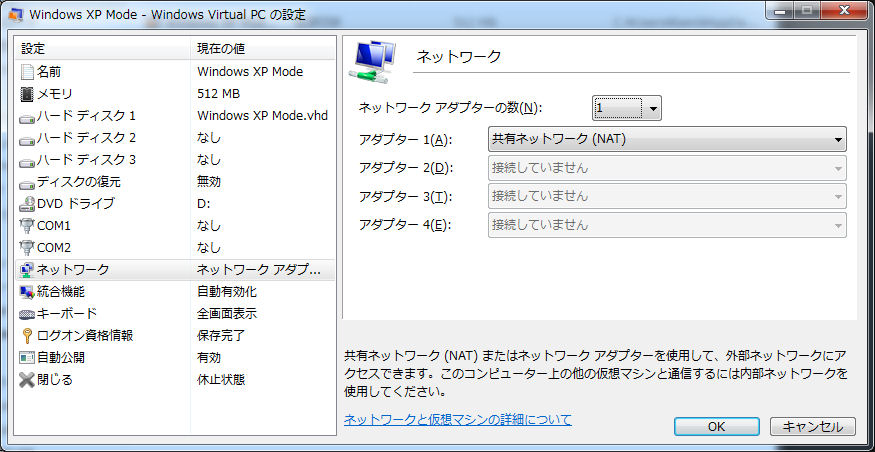Click the value 全画面表示
The image size is (875, 452).
coord(227,314)
